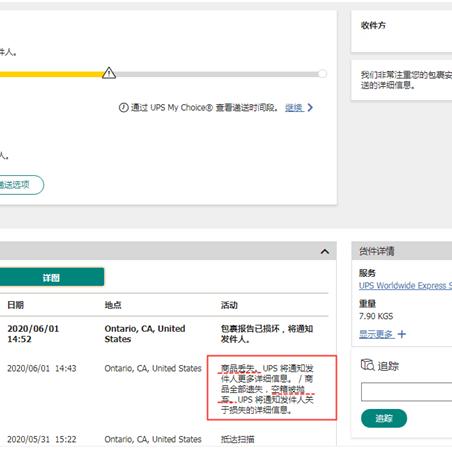Click Ontario location in 14:43 row
The image size is (452, 452).
click(153, 368)
